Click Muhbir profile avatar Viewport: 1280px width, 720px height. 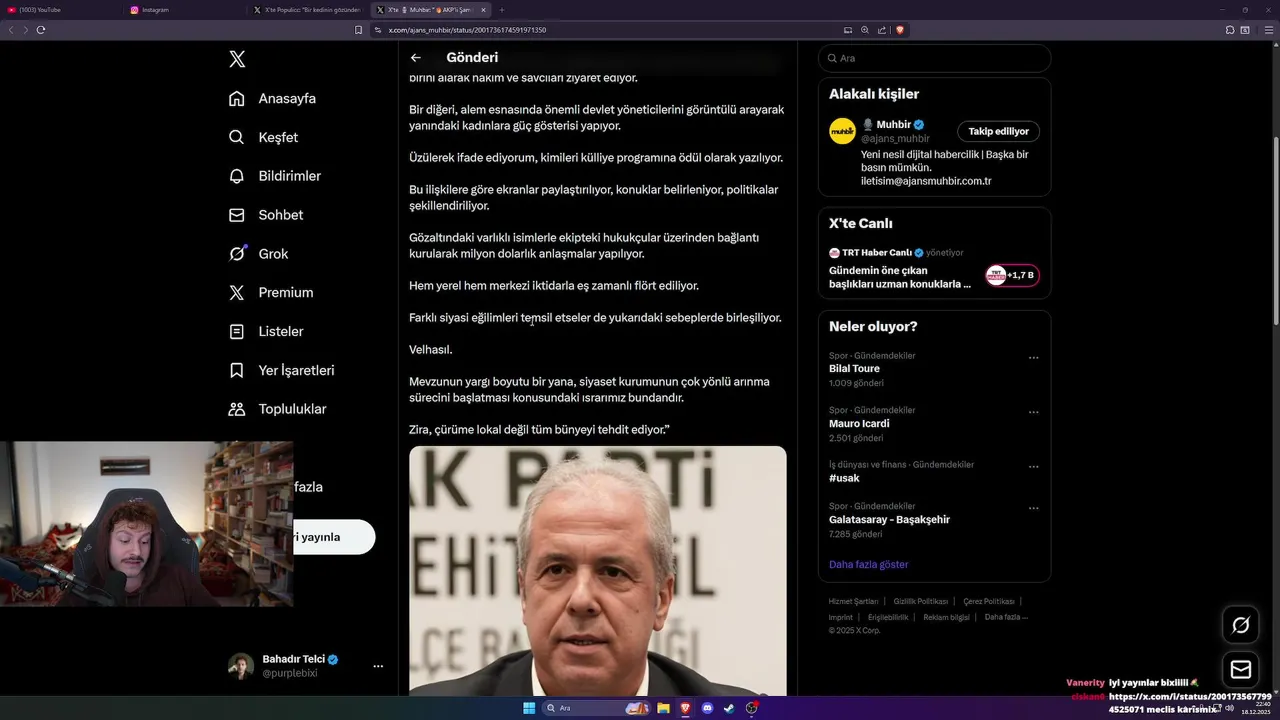point(842,131)
